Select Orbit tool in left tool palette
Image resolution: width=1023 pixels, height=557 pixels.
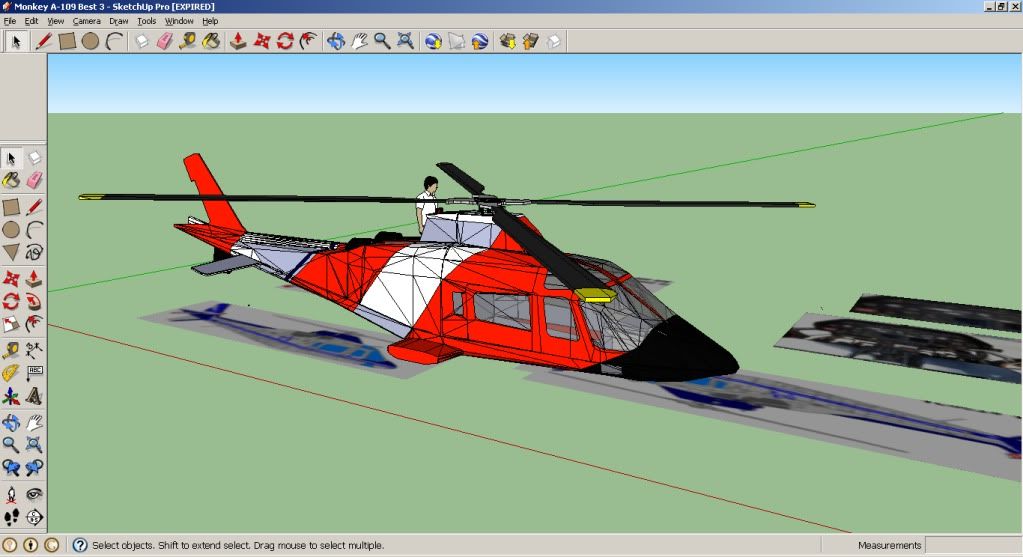[x=11, y=423]
